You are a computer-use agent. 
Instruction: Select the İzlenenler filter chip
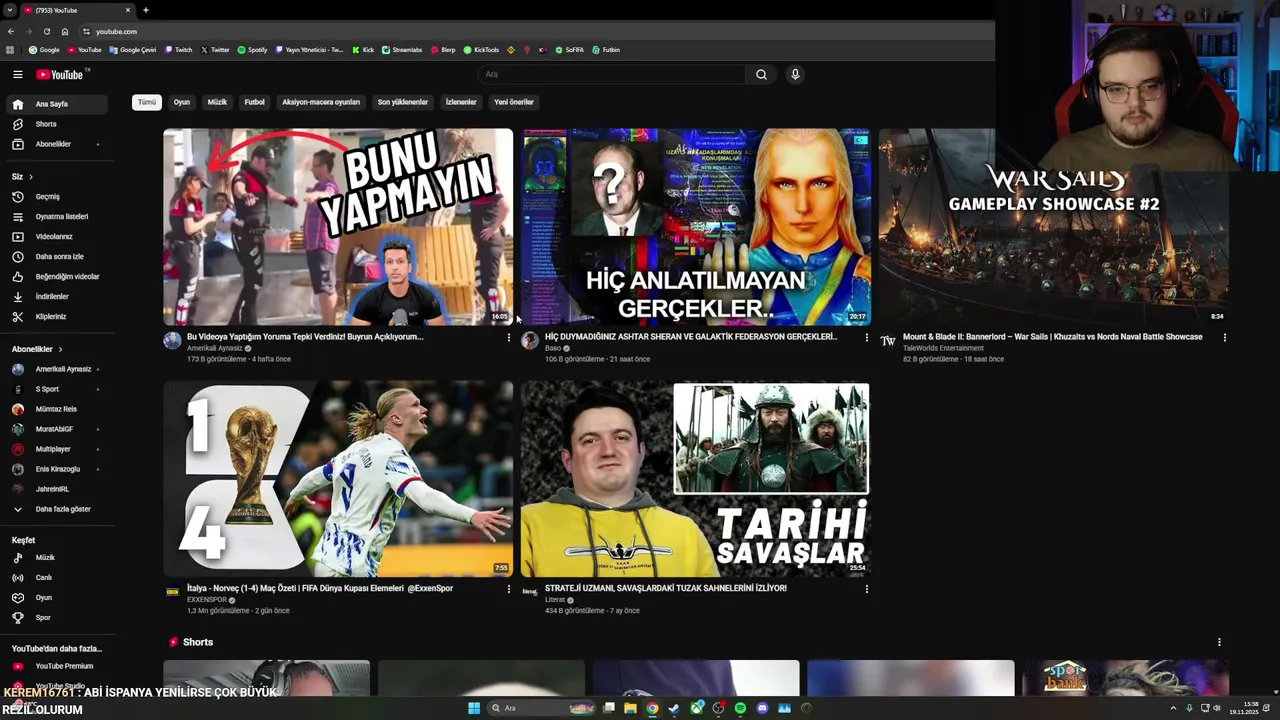[461, 102]
